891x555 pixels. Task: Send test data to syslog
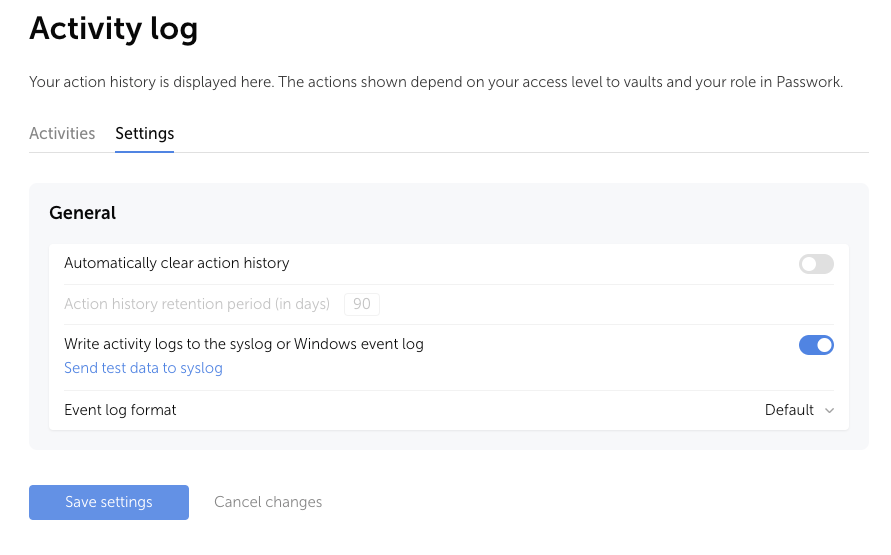tap(143, 368)
